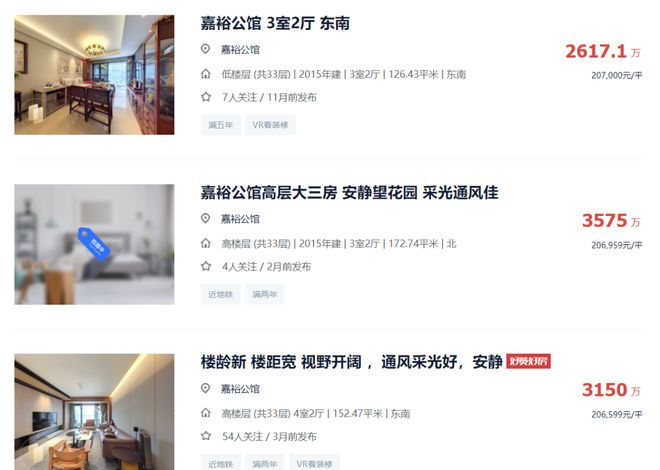Click house icon beside 126.43平米 details
Image resolution: width=660 pixels, height=470 pixels.
click(x=205, y=74)
